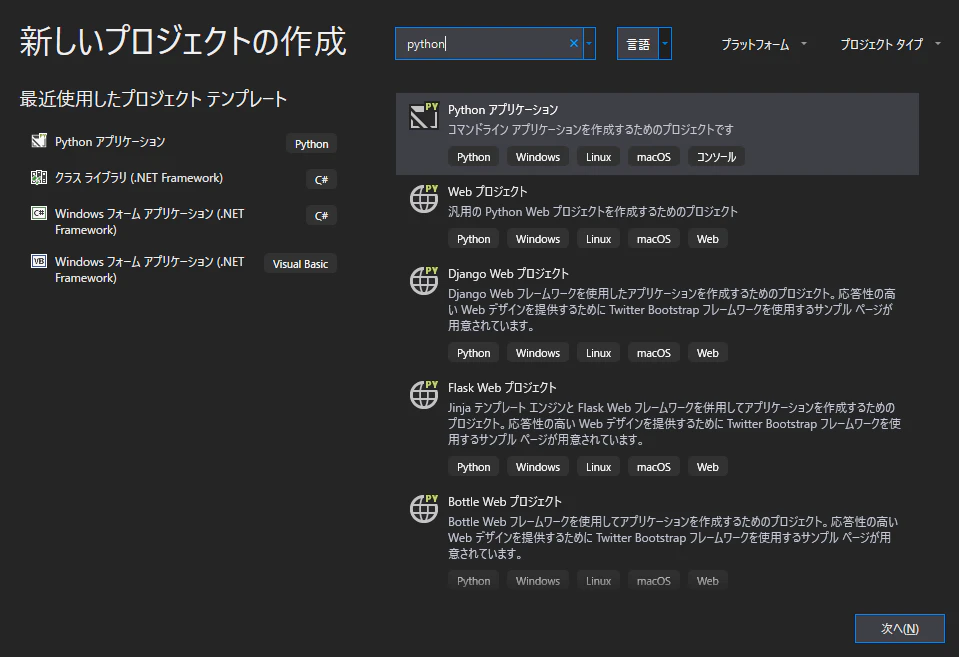Select recent template Python アプリケーション
959x657 pixels.
[x=110, y=141]
